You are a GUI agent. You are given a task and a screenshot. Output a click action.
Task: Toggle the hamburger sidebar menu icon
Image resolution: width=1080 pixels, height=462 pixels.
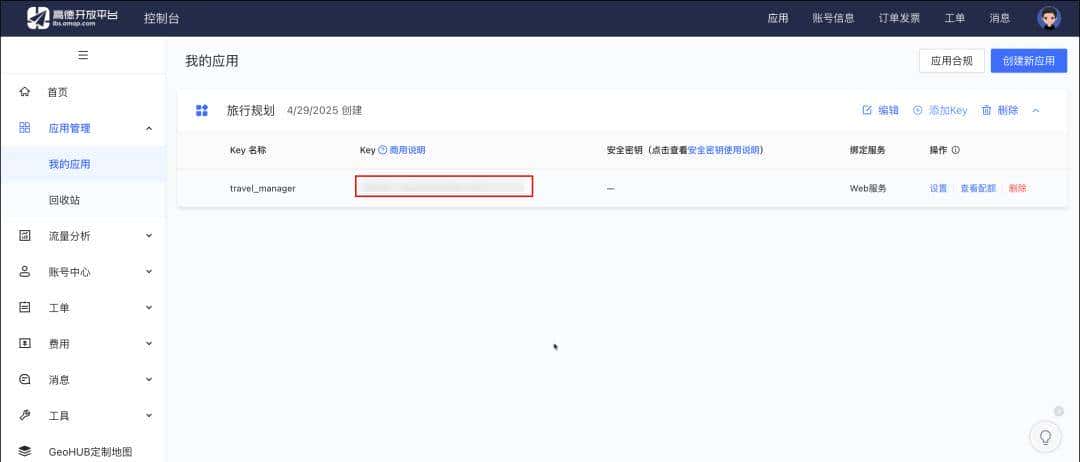(x=83, y=55)
